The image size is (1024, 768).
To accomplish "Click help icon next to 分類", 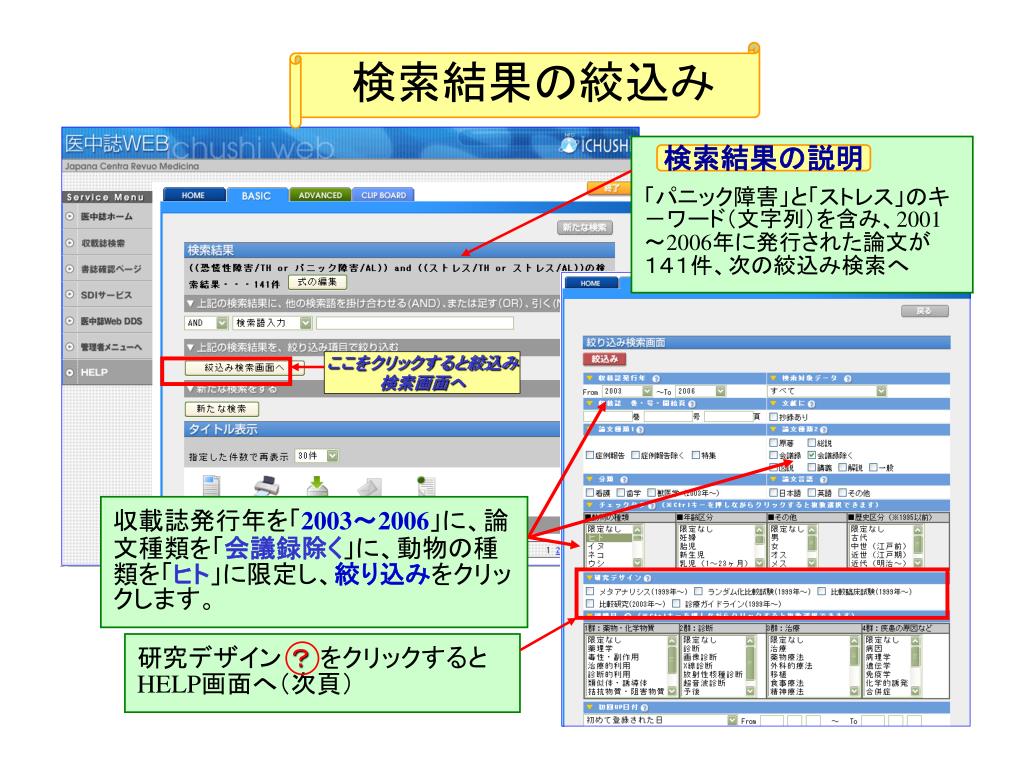I will point(624,479).
